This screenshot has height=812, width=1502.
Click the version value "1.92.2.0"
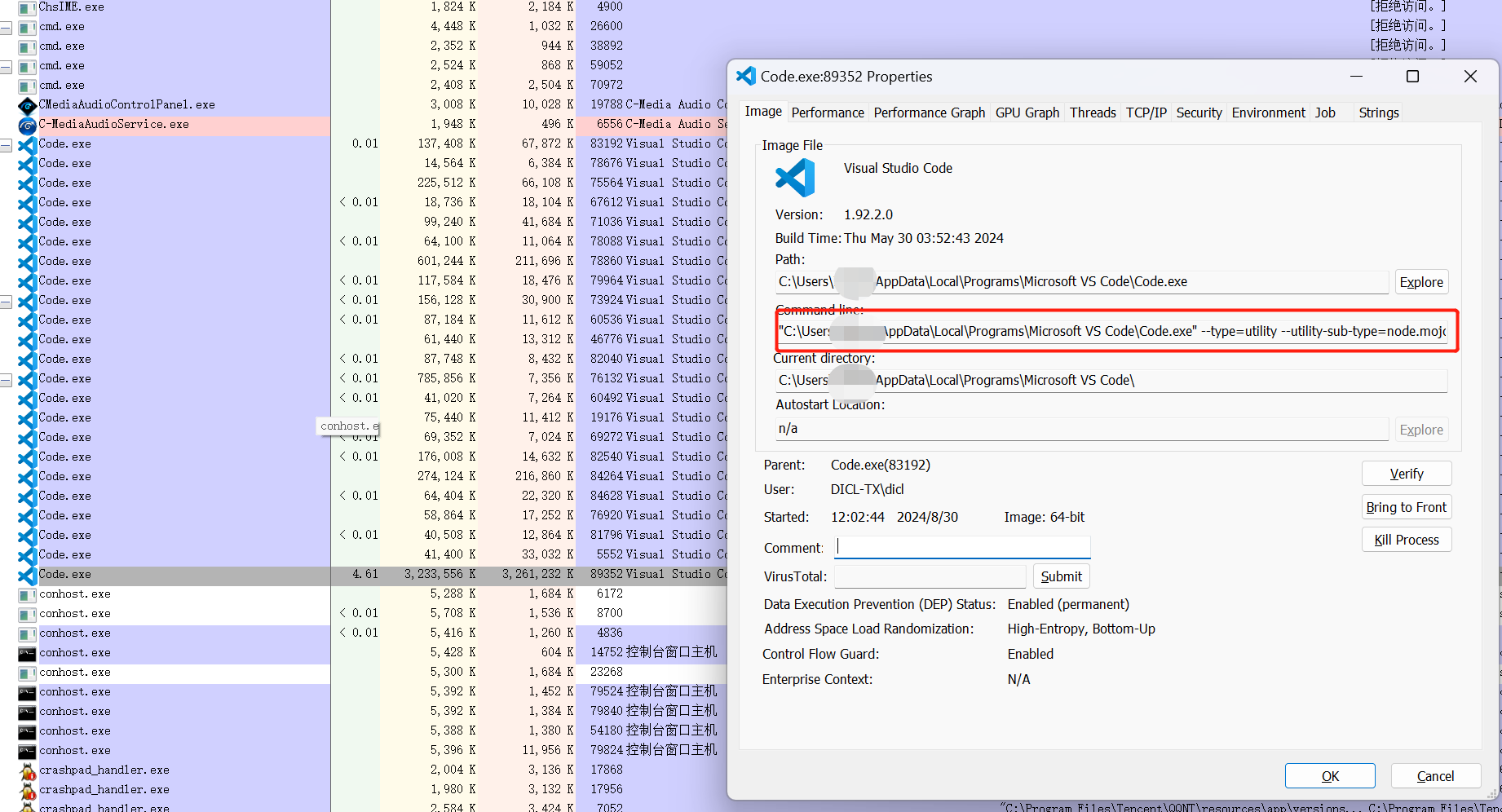868,215
